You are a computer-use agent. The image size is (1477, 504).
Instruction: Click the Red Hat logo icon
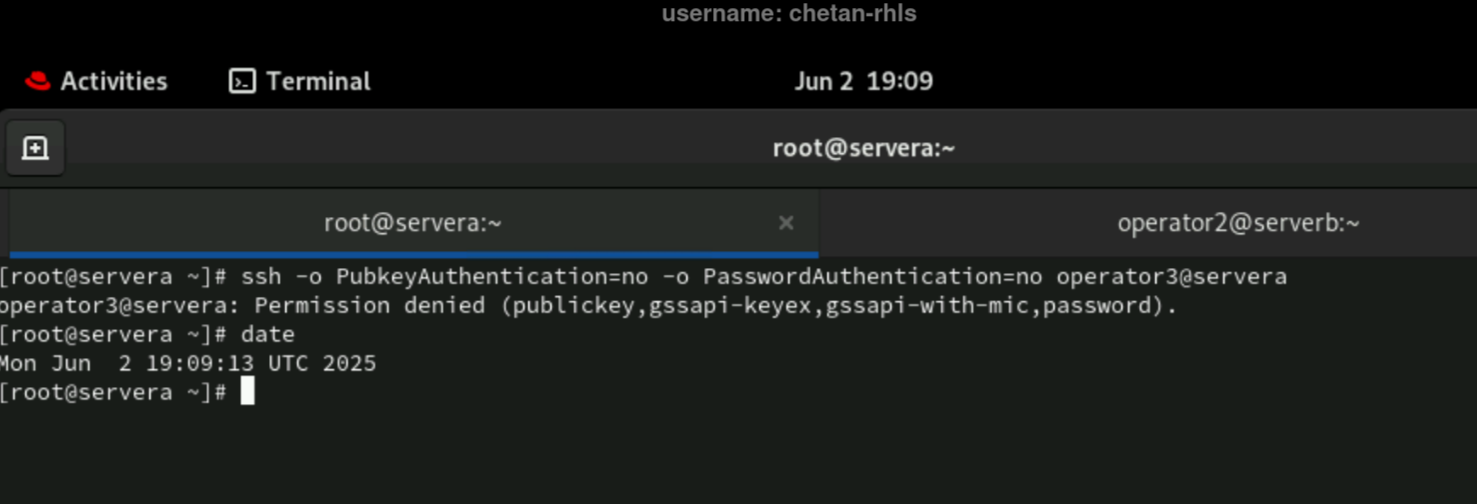point(38,81)
